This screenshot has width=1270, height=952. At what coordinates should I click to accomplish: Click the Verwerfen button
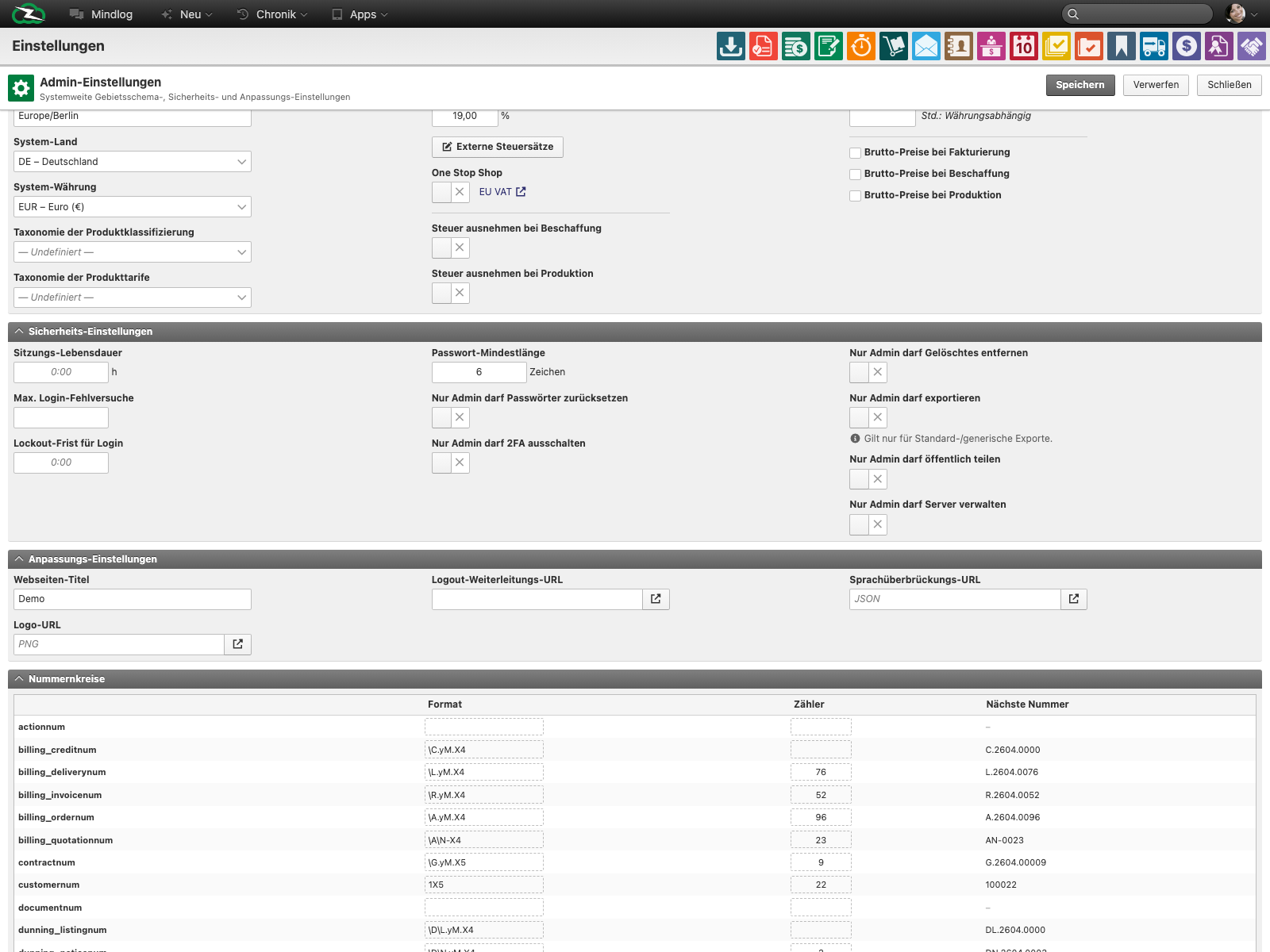[x=1156, y=85]
